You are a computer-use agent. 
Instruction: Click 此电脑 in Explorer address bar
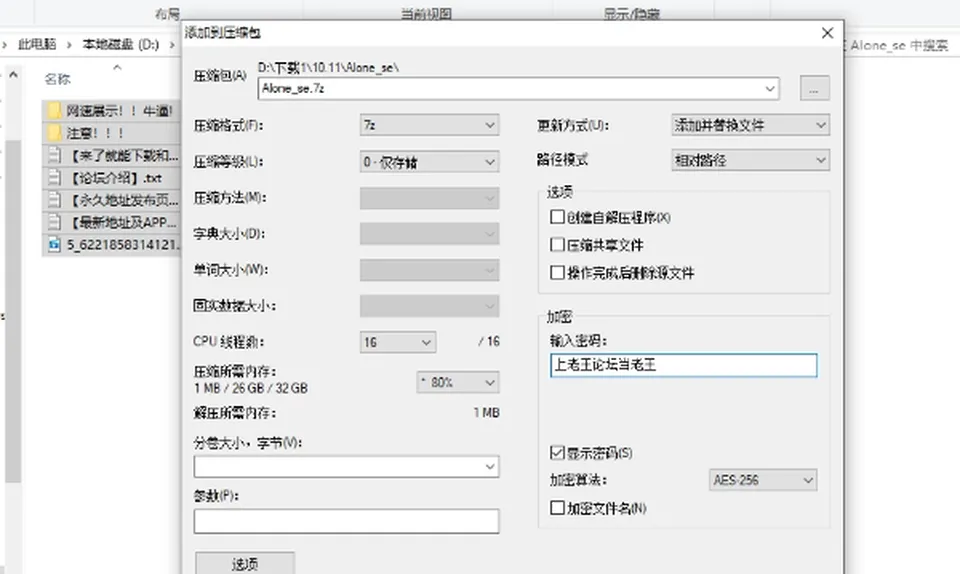[x=37, y=44]
